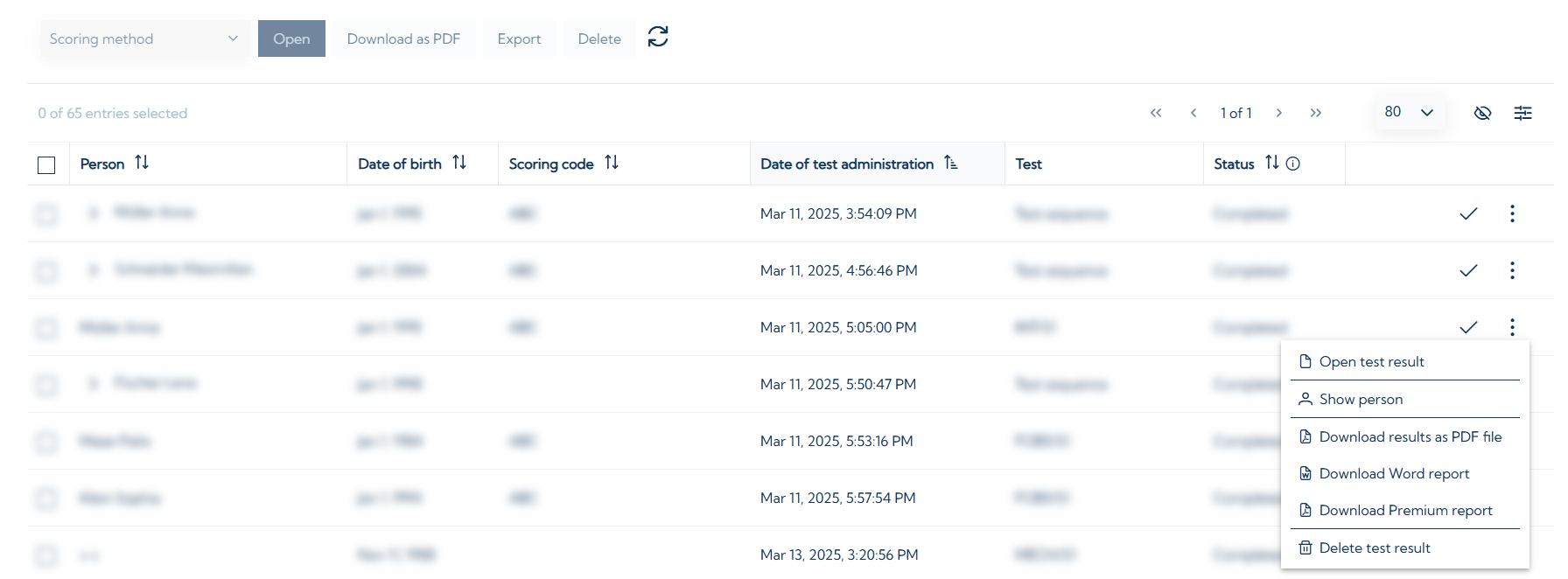Viewport: 1568px width, 579px height.
Task: Open the Scoring method dropdown
Action: [143, 39]
